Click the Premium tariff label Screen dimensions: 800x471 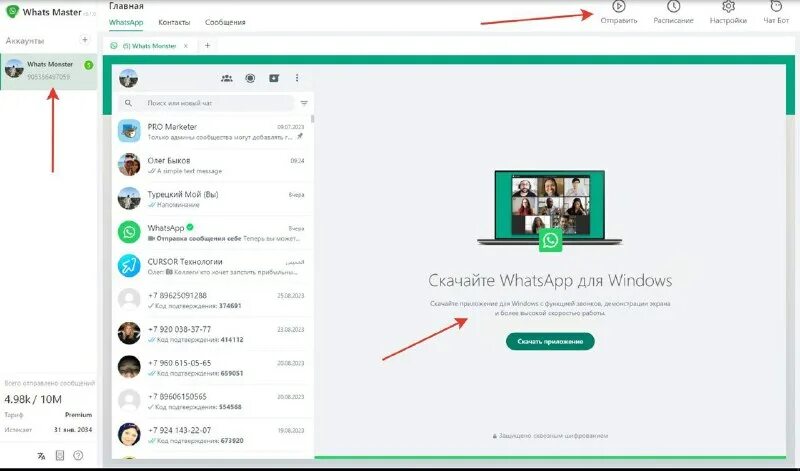[x=79, y=415]
